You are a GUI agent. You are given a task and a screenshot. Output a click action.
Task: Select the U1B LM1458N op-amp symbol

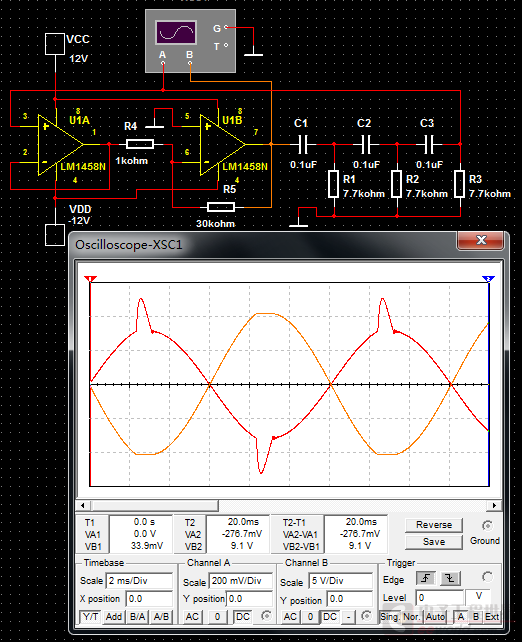click(x=223, y=145)
